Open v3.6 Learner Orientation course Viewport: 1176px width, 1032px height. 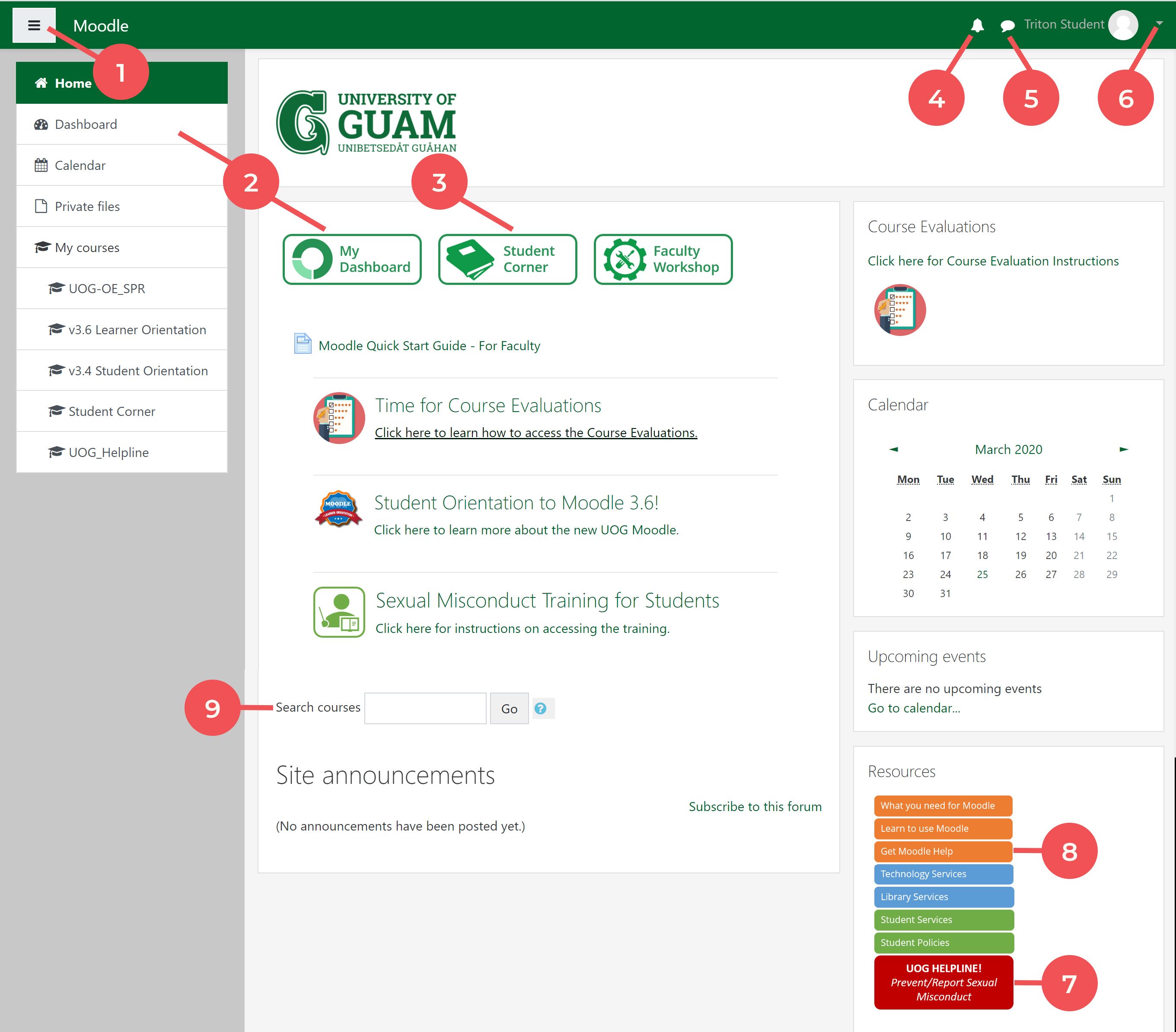(121, 329)
